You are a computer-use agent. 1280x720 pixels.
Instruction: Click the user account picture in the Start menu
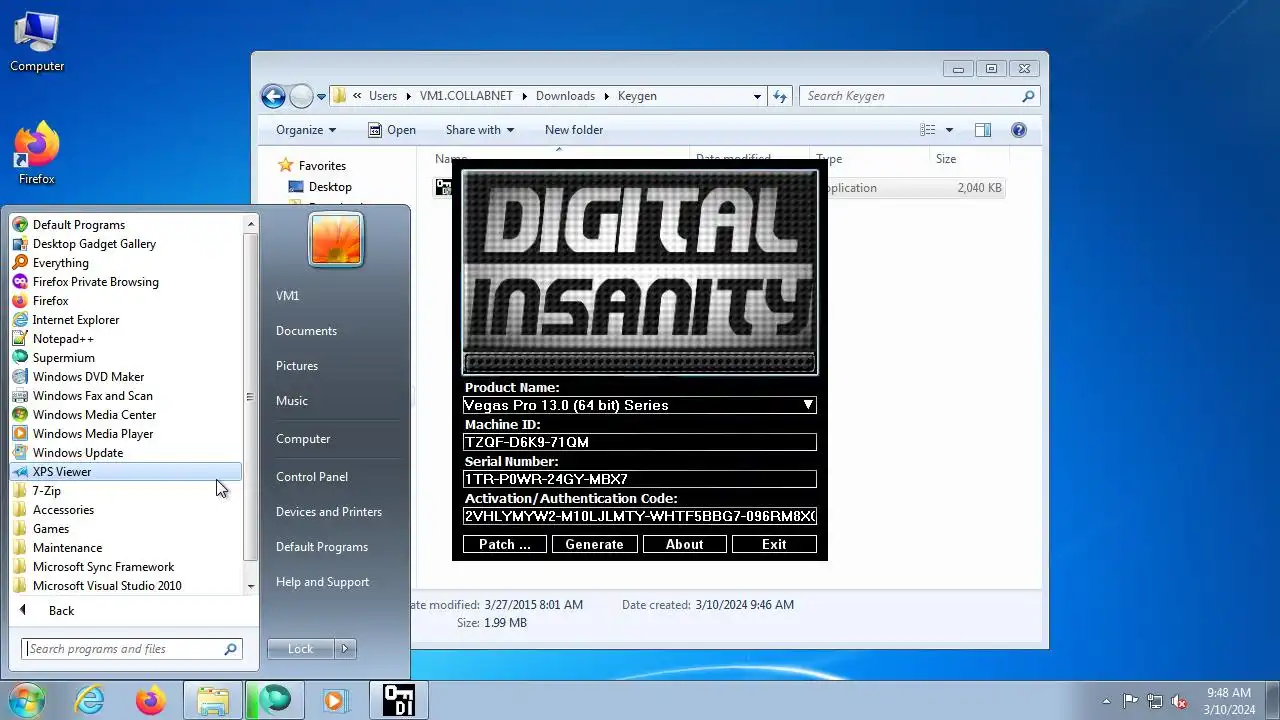coord(336,240)
